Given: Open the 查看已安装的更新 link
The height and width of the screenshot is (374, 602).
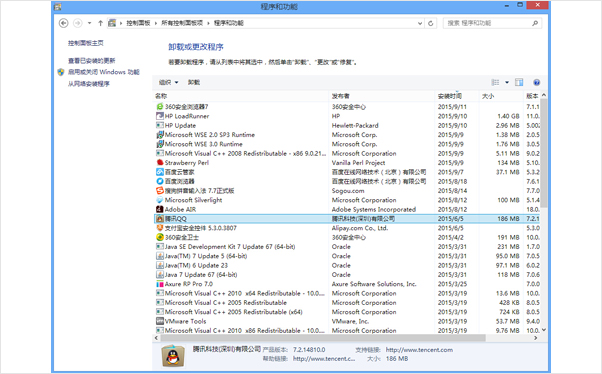Looking at the screenshot, I should (91, 61).
